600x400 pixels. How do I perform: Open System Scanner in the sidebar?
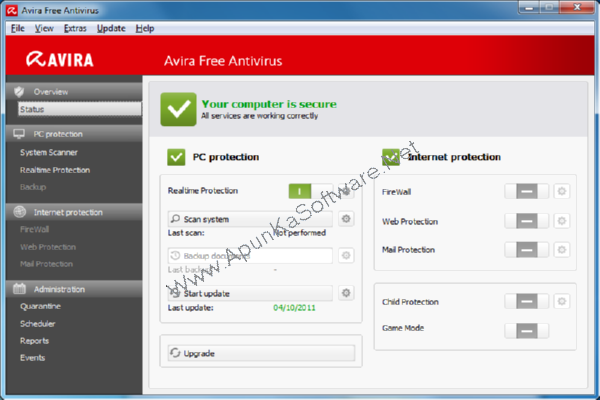pos(49,152)
